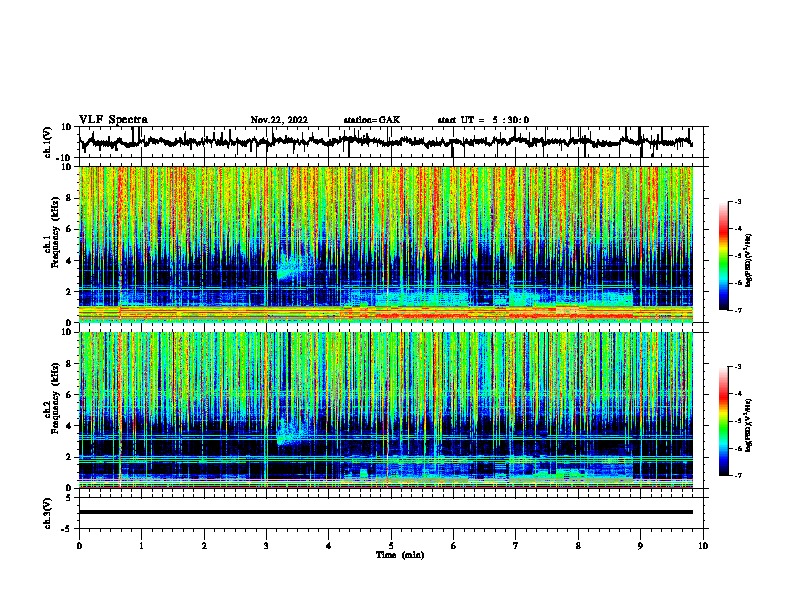Click the "0" tick on the Time axis

pyautogui.click(x=79, y=545)
